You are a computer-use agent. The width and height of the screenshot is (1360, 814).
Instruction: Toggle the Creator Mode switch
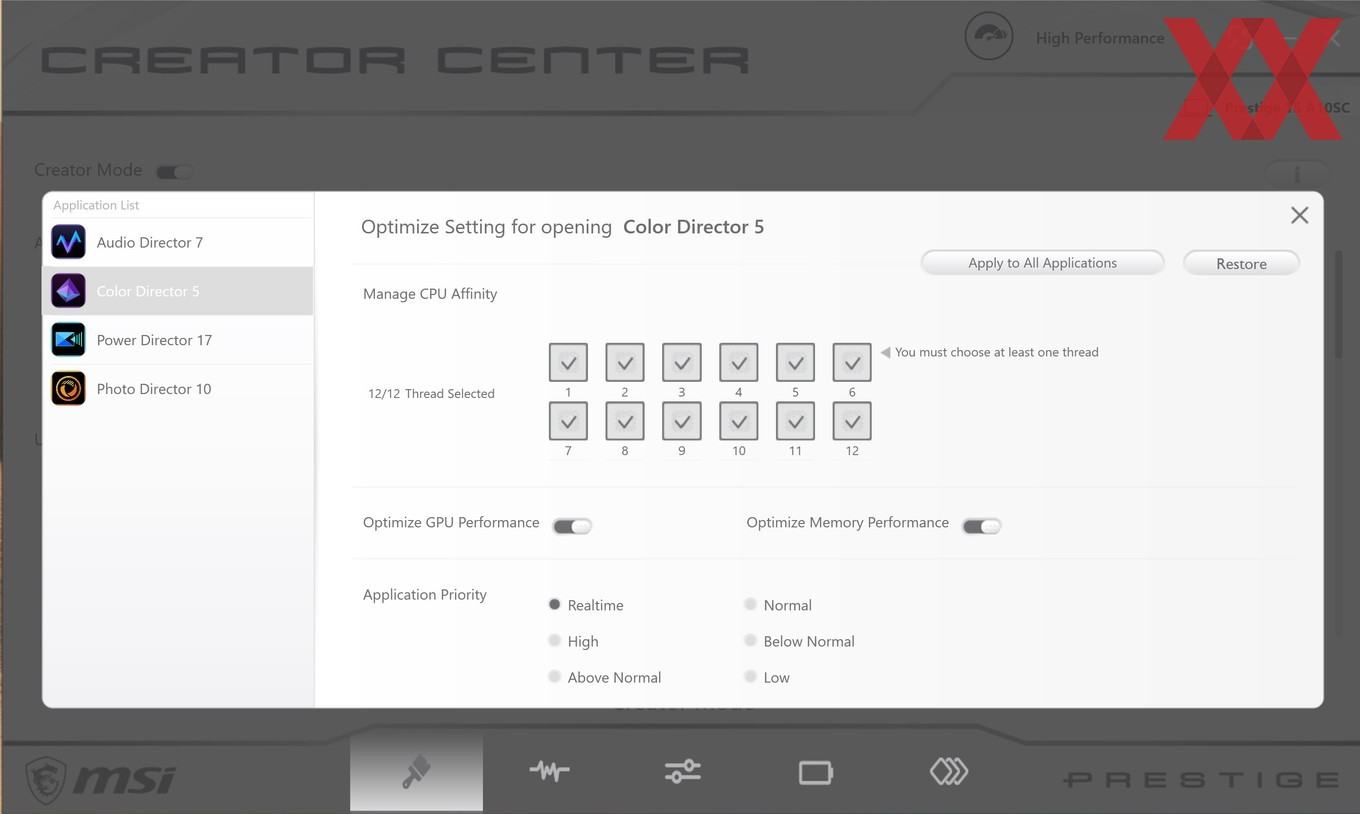(x=174, y=172)
